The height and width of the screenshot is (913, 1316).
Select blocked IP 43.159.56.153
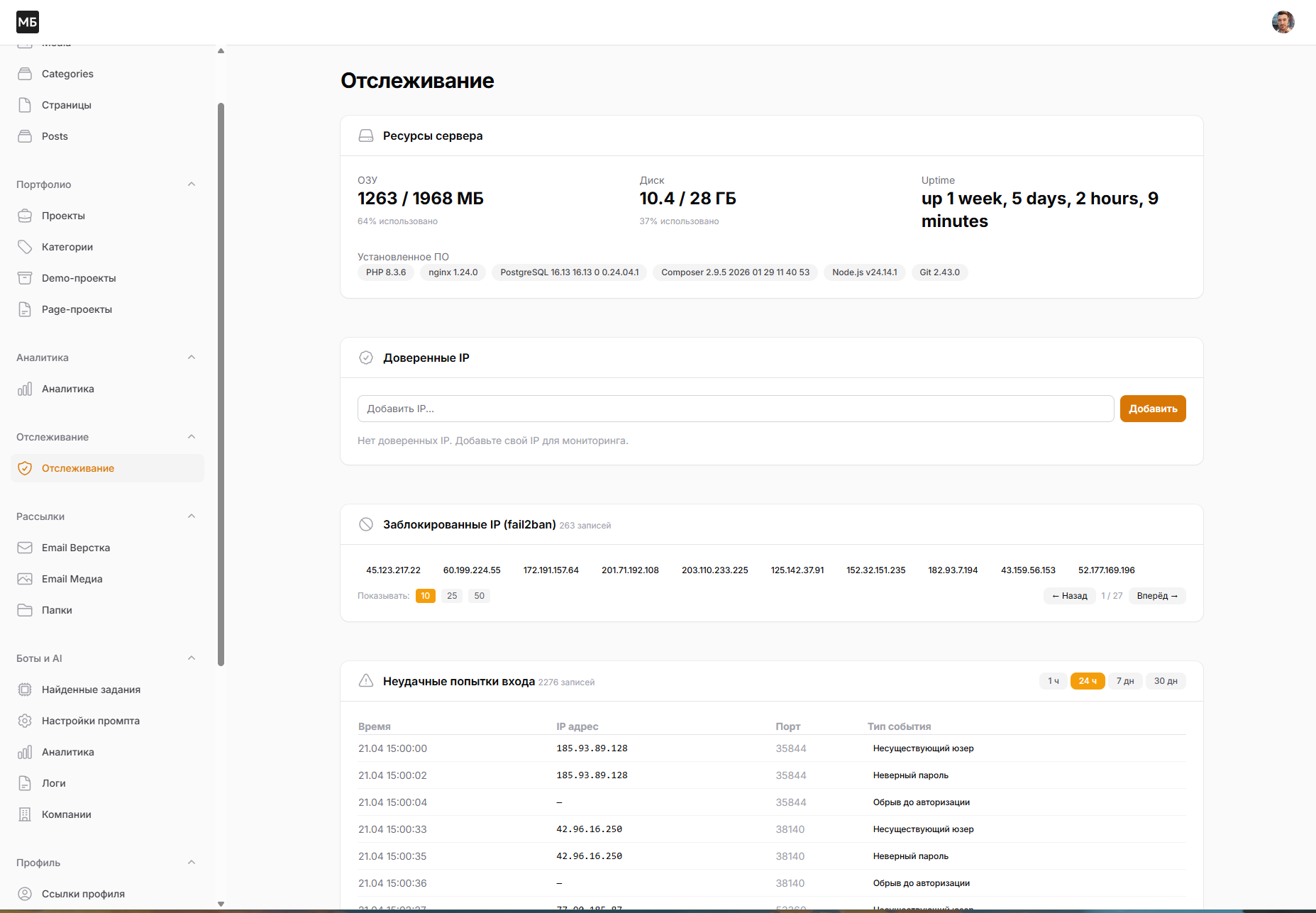point(1028,570)
